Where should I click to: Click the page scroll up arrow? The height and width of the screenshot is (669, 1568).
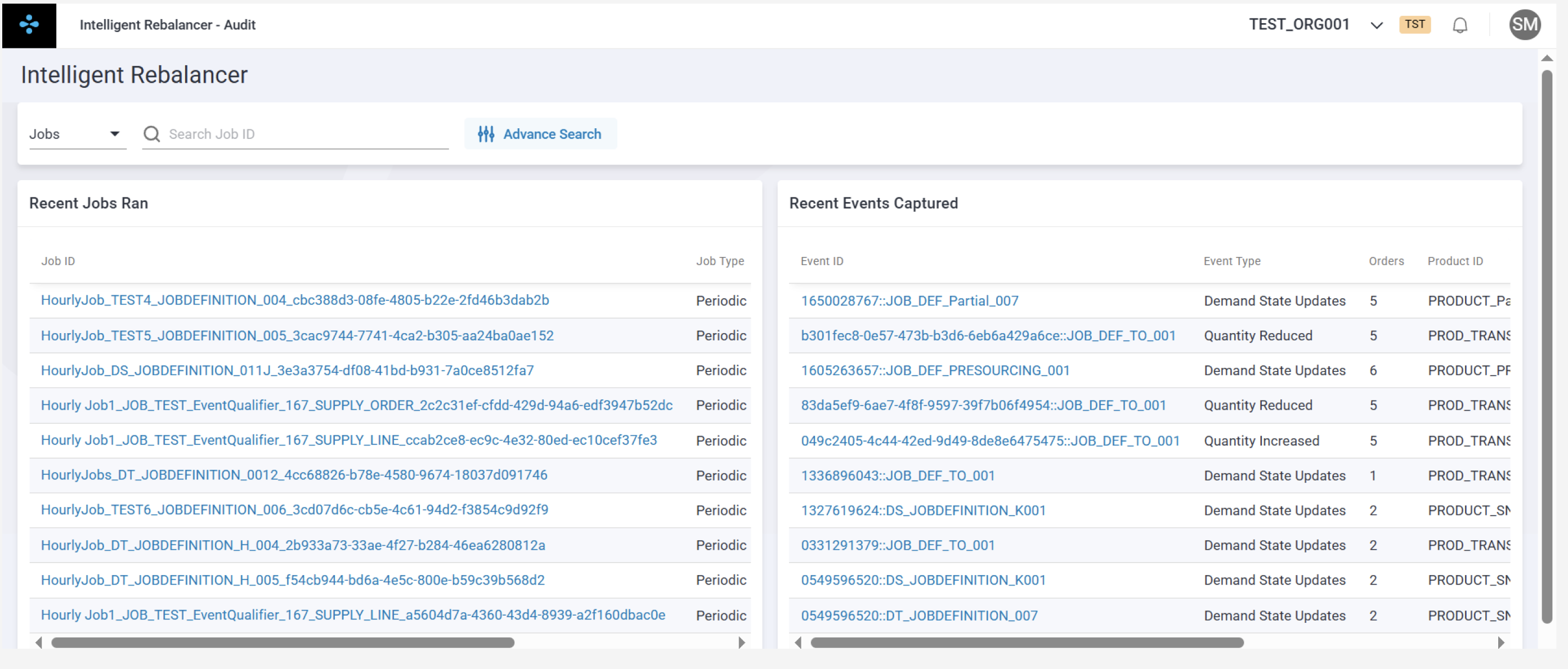tap(1547, 59)
